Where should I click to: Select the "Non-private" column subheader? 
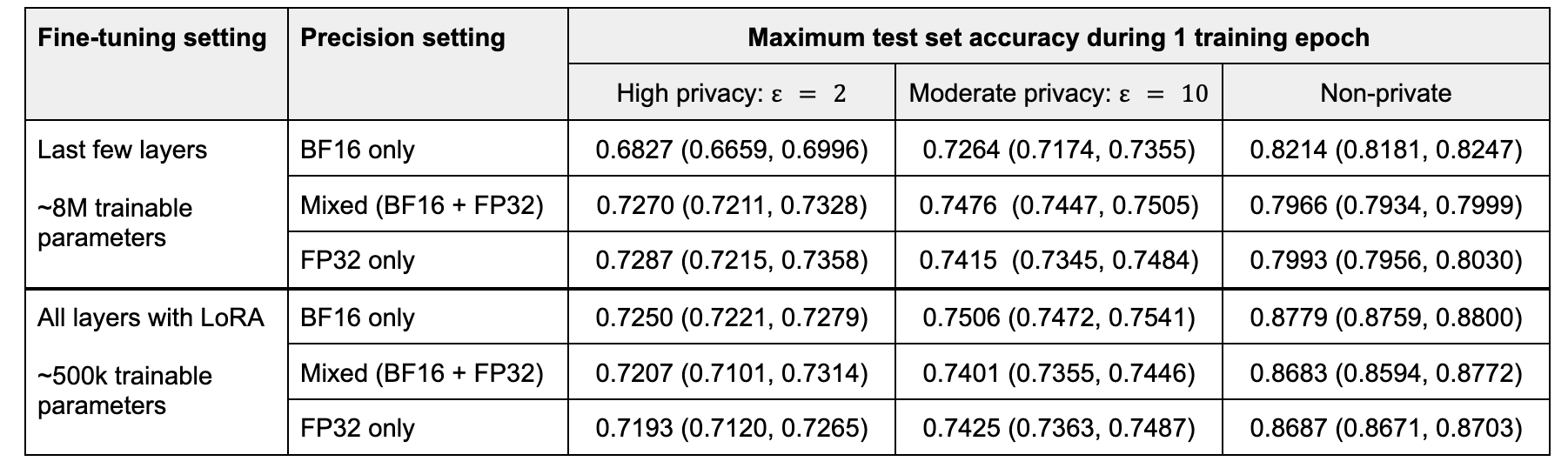[1385, 93]
